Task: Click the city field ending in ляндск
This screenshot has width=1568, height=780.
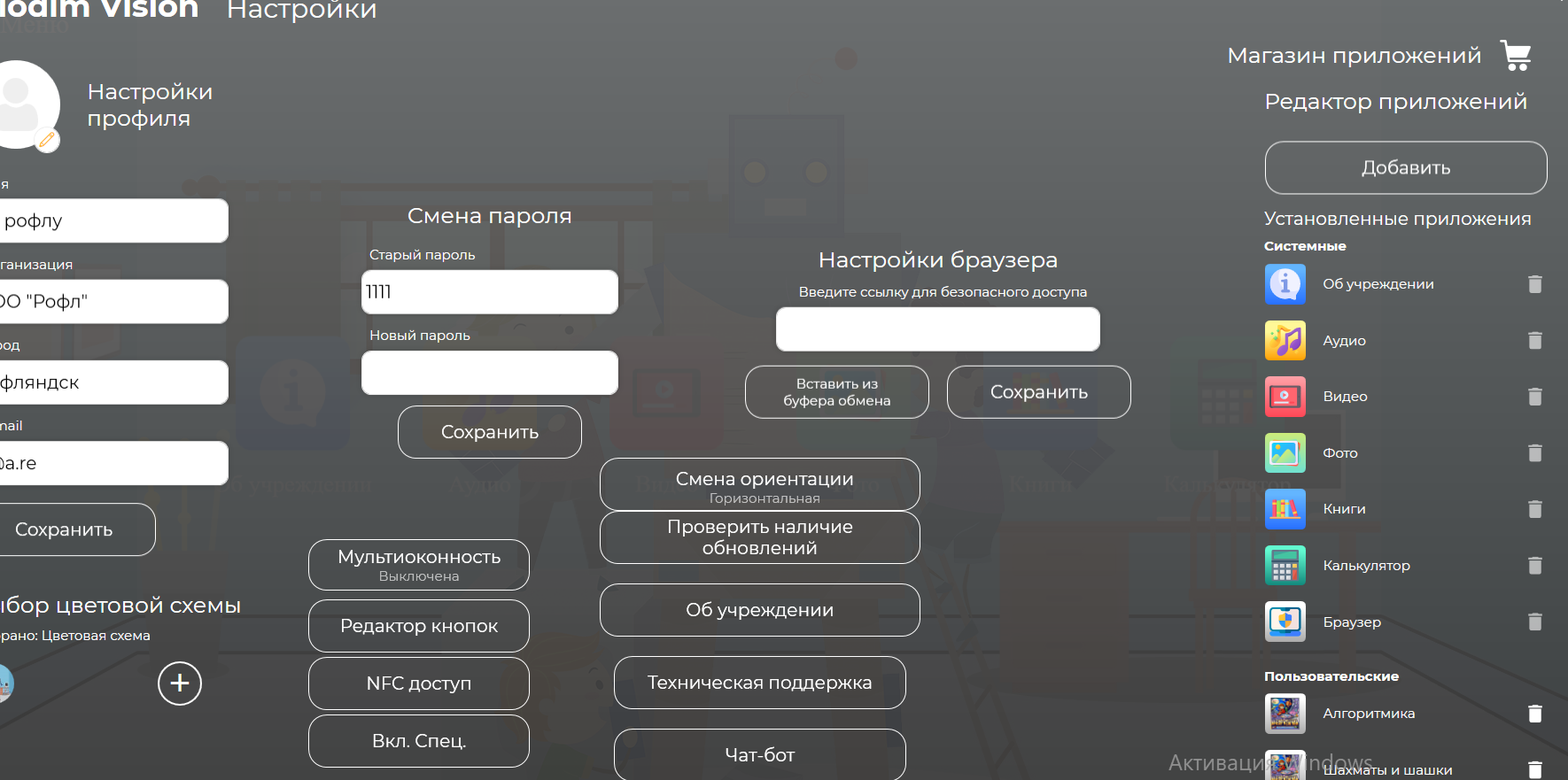Action: tap(113, 382)
